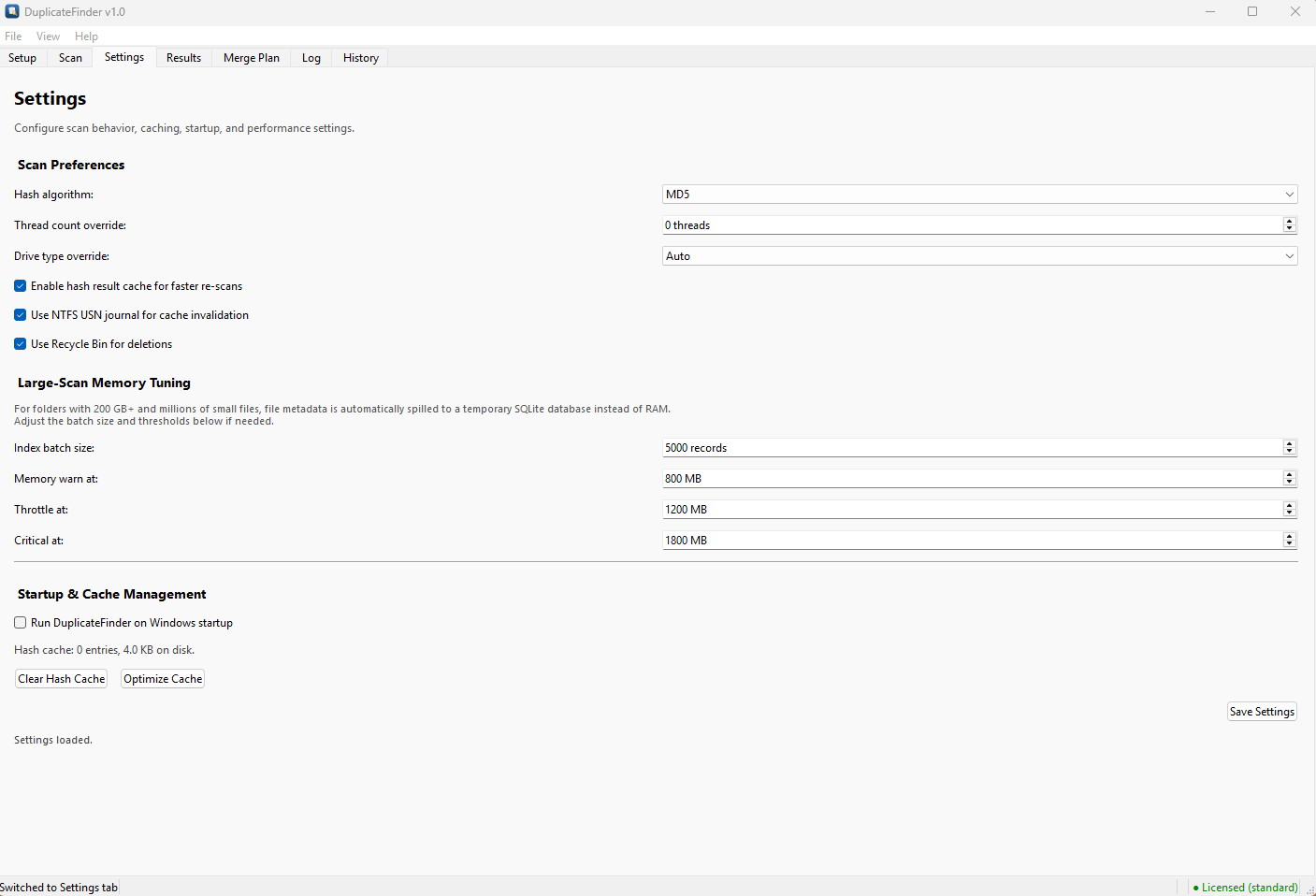
Task: Click the window resize grip icon
Action: pyautogui.click(x=1309, y=889)
